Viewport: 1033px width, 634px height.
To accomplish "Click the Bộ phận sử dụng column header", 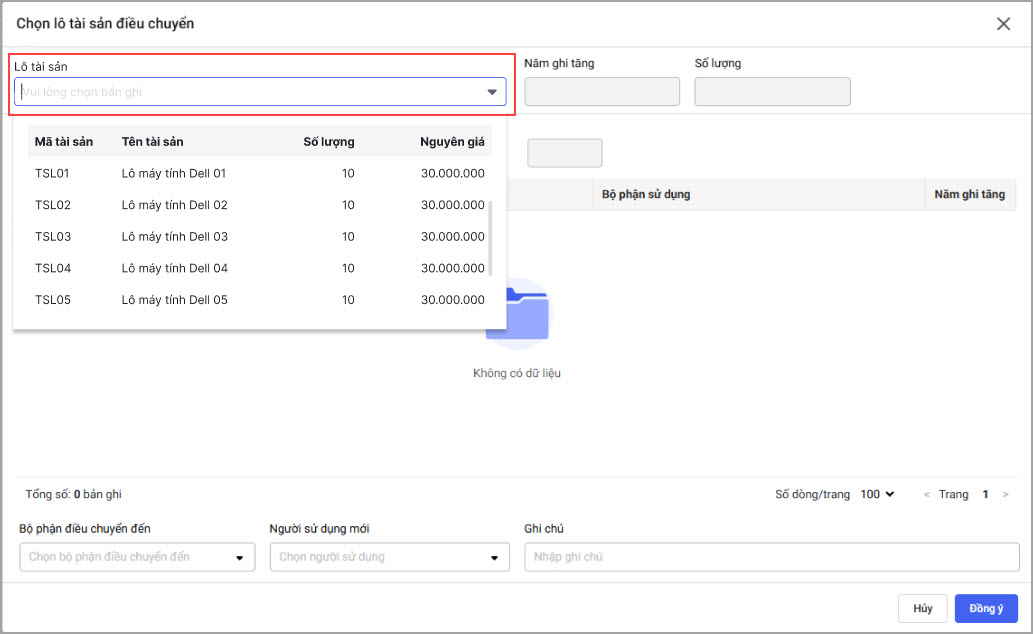I will pos(646,194).
